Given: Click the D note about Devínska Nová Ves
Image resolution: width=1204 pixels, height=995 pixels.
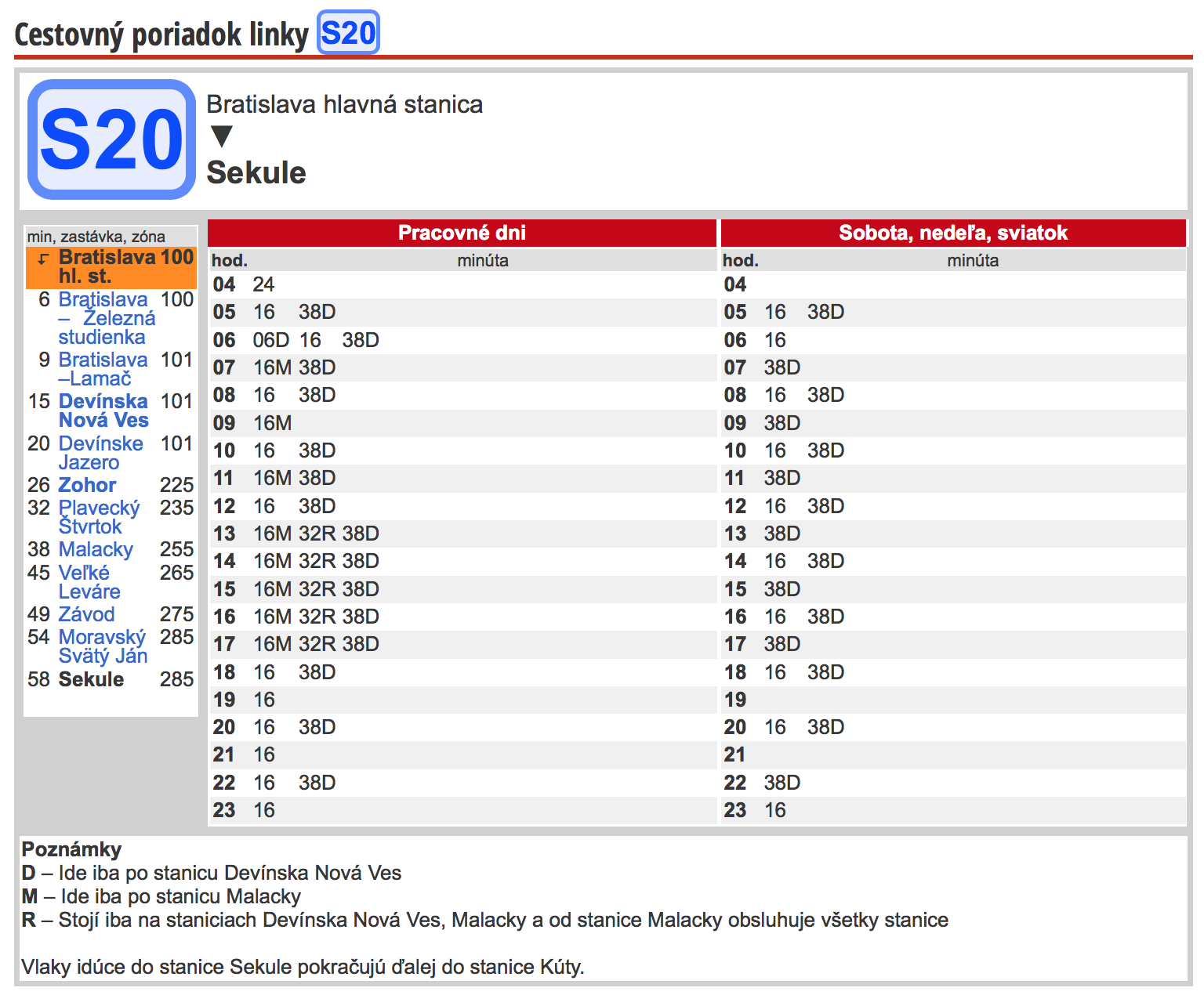Looking at the screenshot, I should coord(212,873).
